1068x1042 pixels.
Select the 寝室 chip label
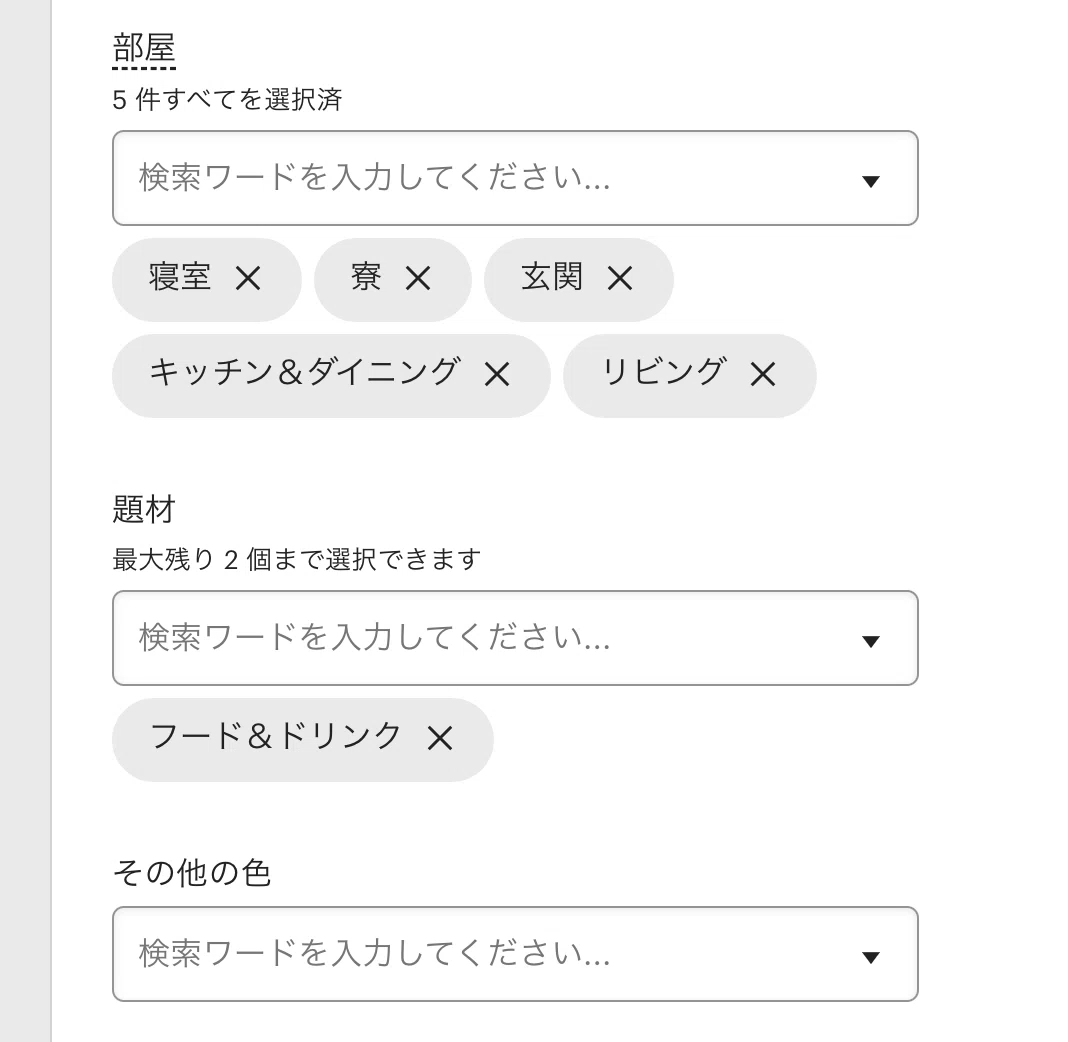pos(180,278)
